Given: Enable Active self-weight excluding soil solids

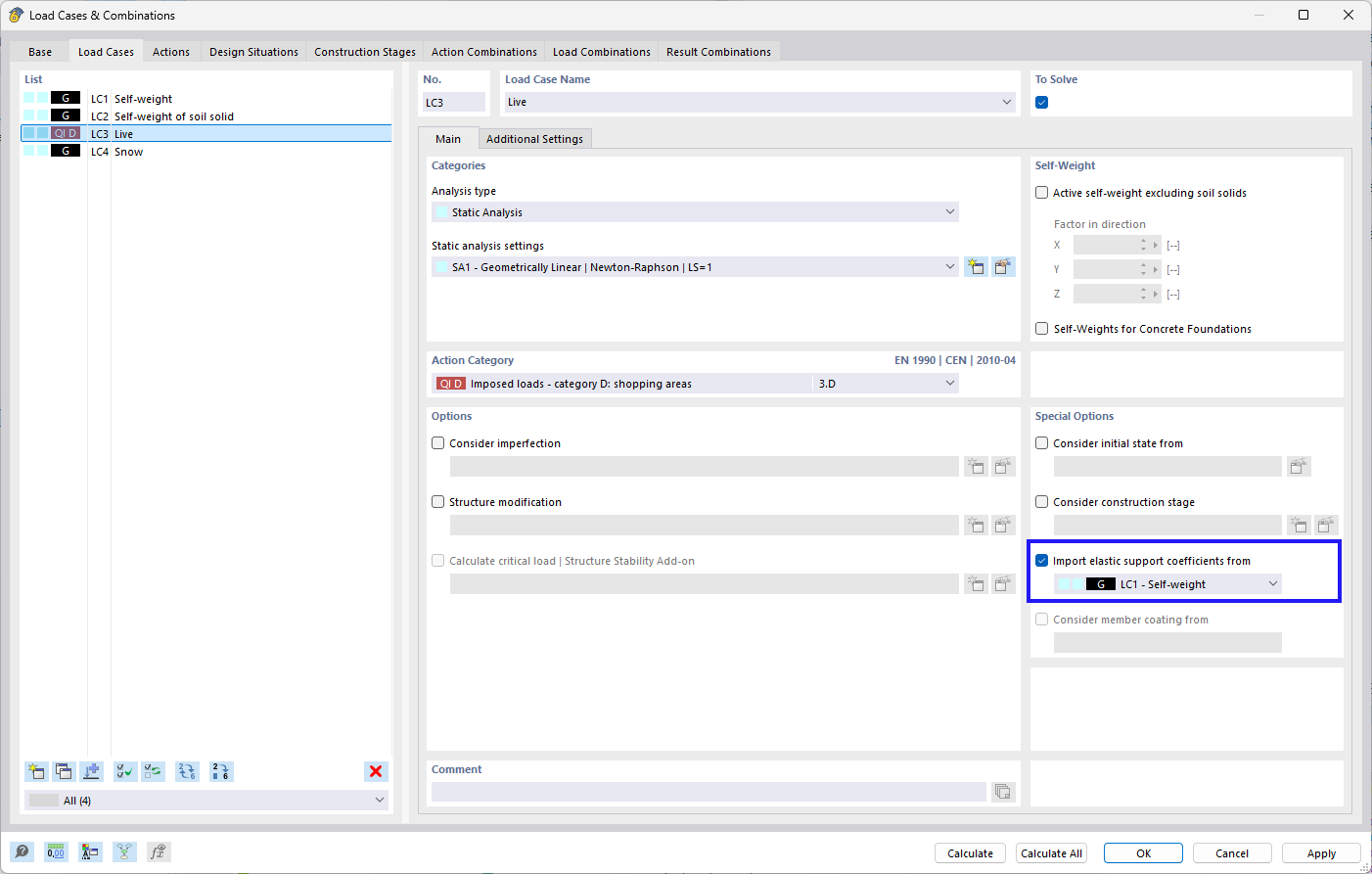Looking at the screenshot, I should pyautogui.click(x=1042, y=193).
